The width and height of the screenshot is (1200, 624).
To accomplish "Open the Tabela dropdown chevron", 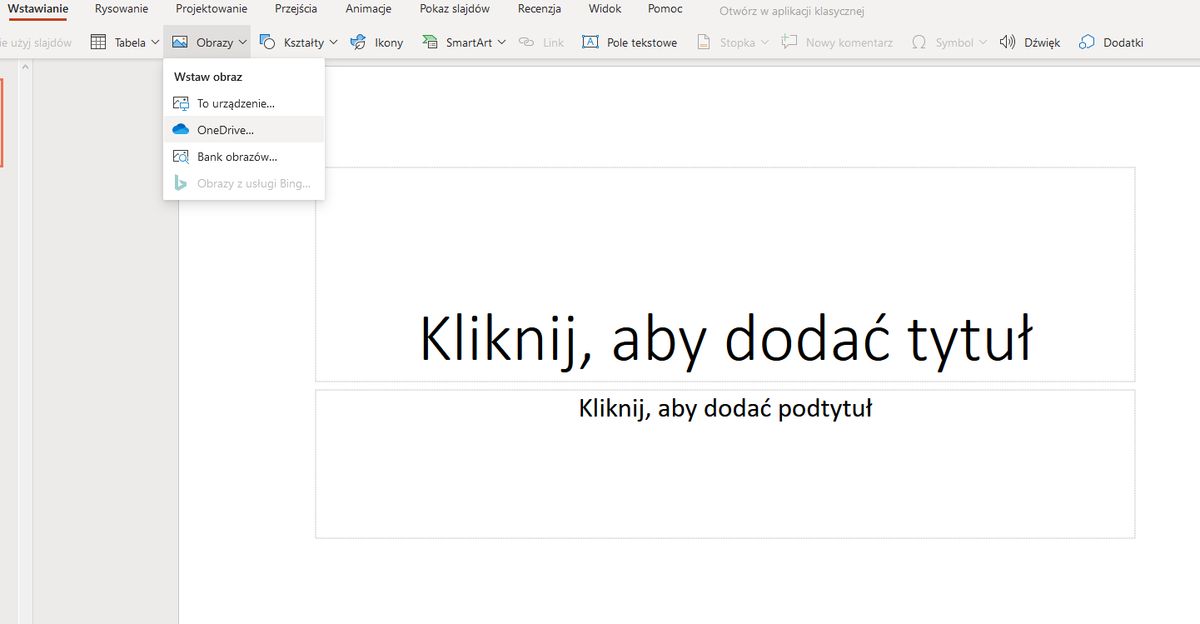I will coord(155,42).
